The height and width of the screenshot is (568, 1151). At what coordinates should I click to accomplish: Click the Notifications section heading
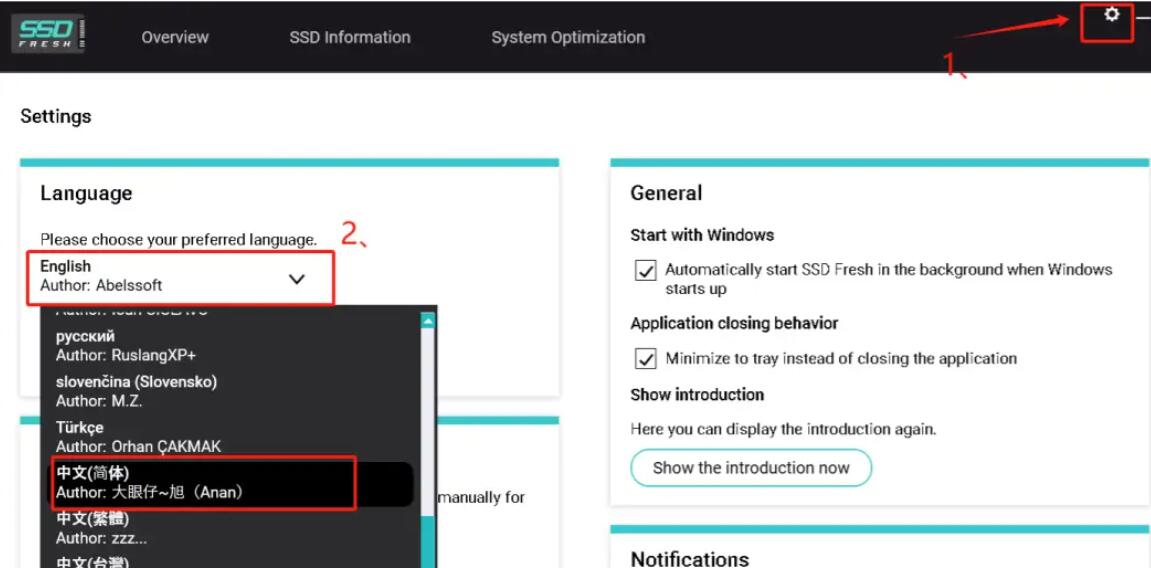point(690,559)
